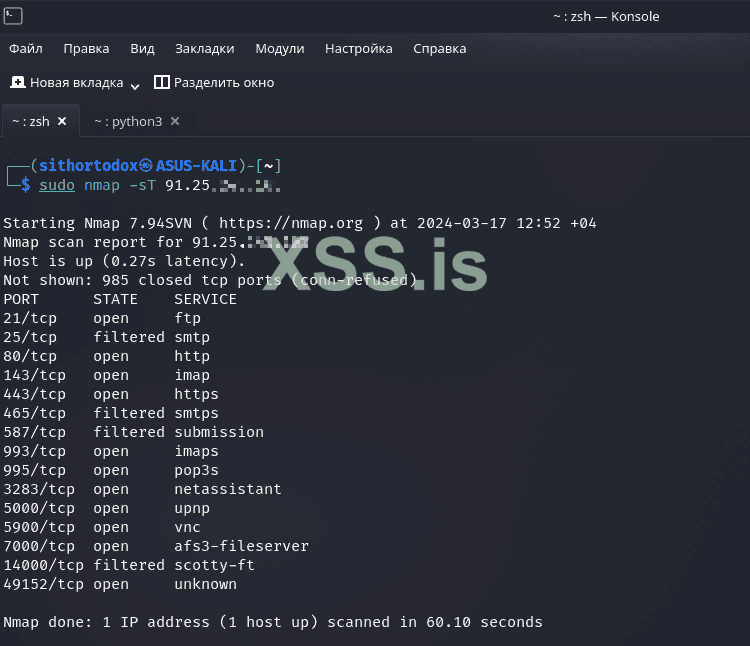Click the afs3-fileserver service name
The height and width of the screenshot is (646, 750).
(242, 546)
